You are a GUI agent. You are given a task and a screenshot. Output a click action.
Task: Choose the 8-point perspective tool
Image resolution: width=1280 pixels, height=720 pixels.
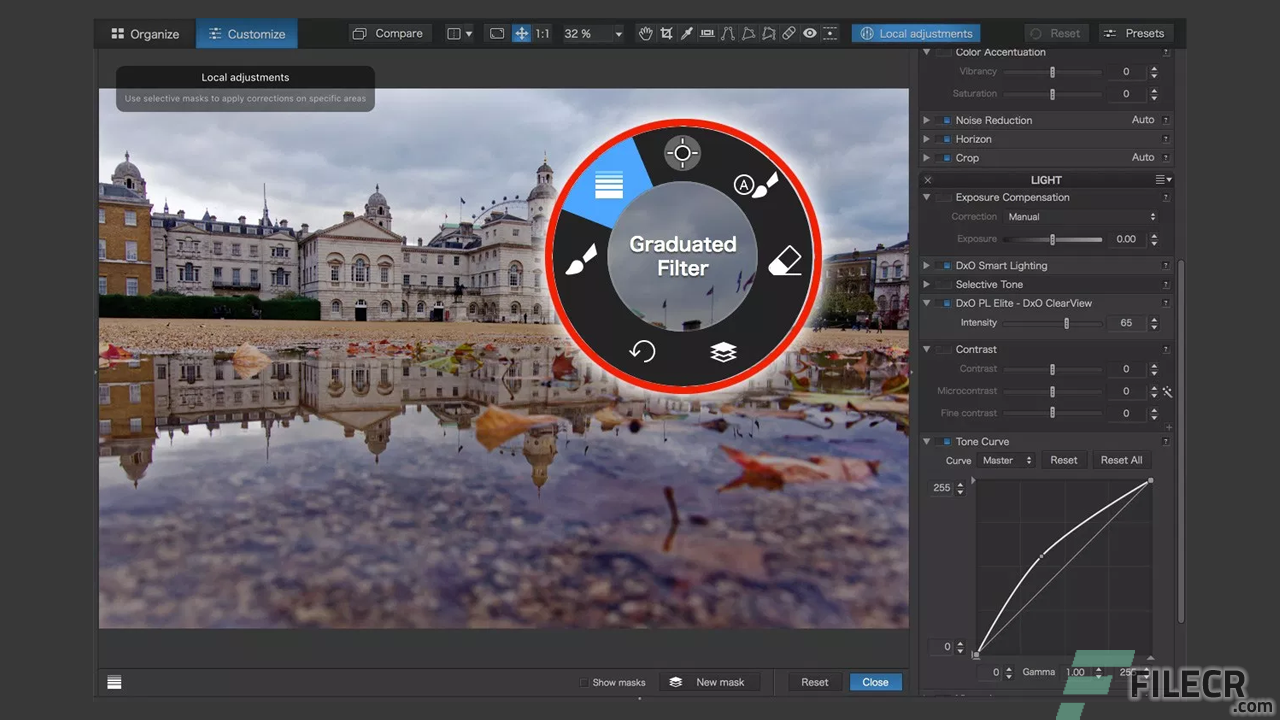coord(768,33)
